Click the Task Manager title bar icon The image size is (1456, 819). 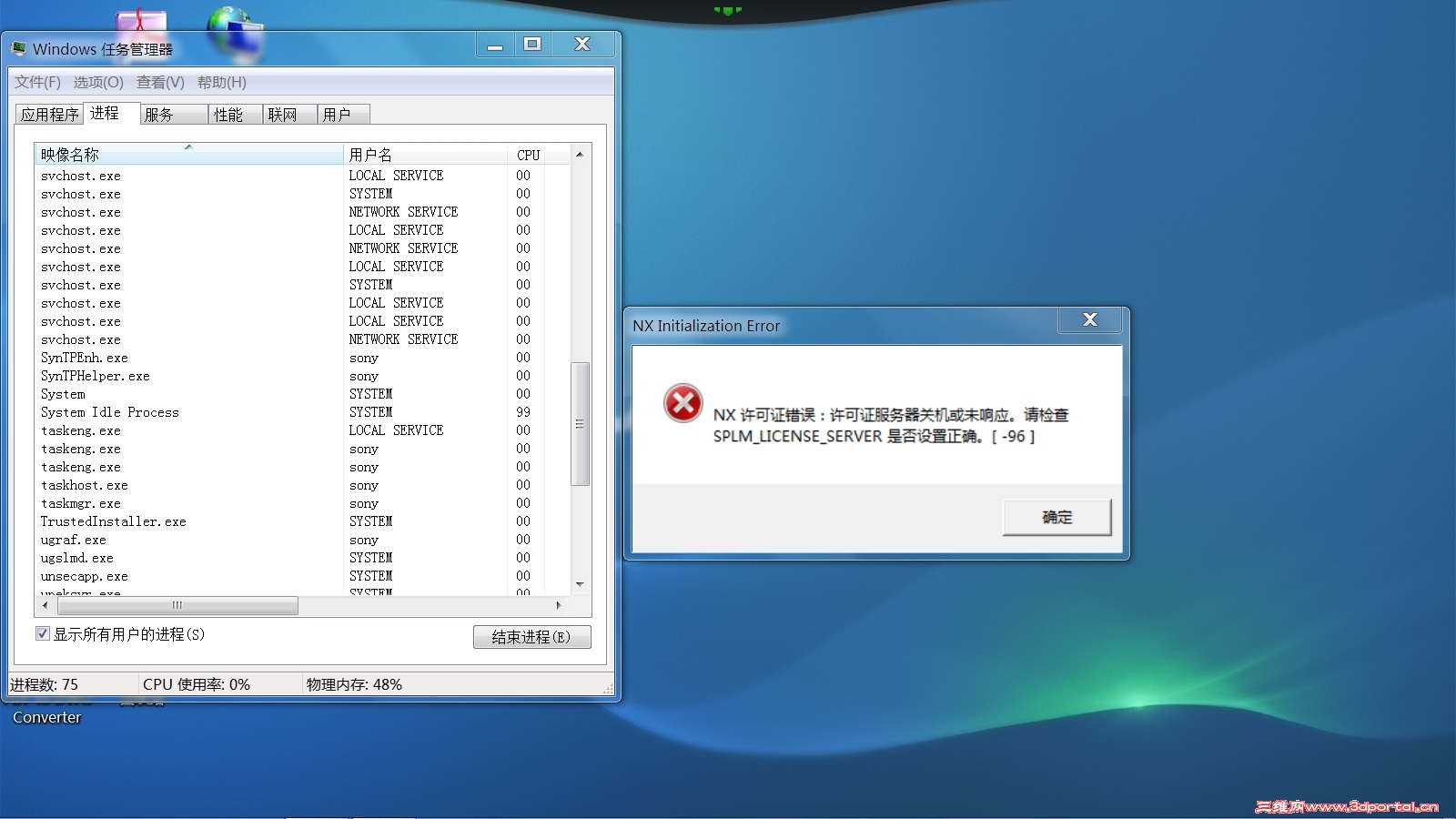tap(18, 48)
